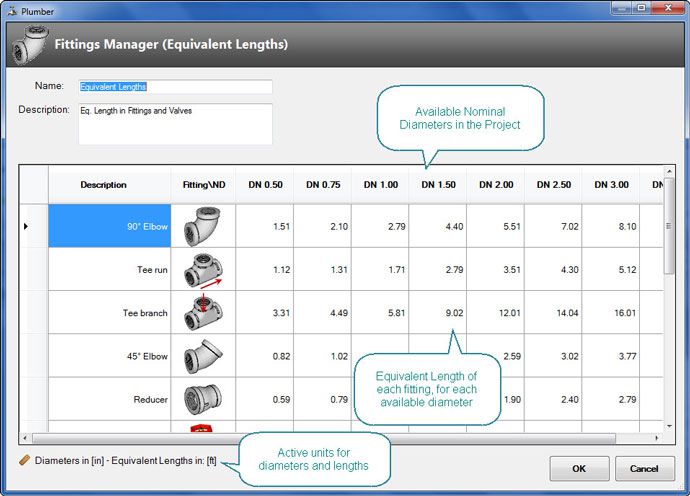Select the 90° Elbow row header arrow
The width and height of the screenshot is (690, 496).
(26, 227)
